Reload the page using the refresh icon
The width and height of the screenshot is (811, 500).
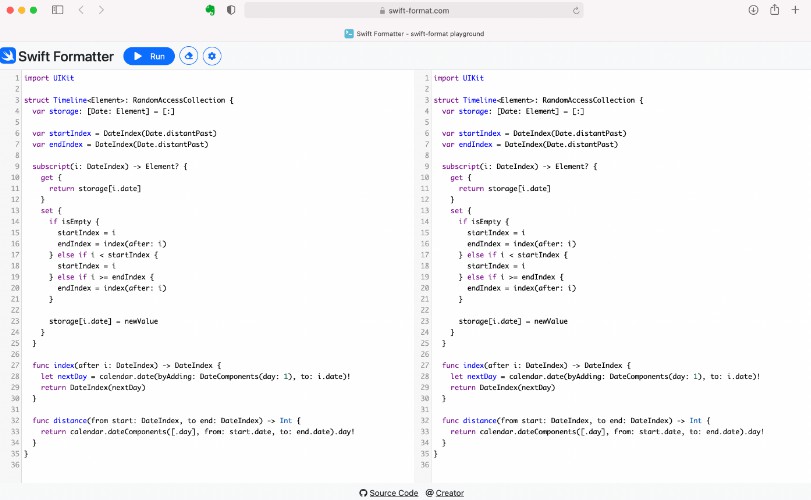tap(576, 10)
